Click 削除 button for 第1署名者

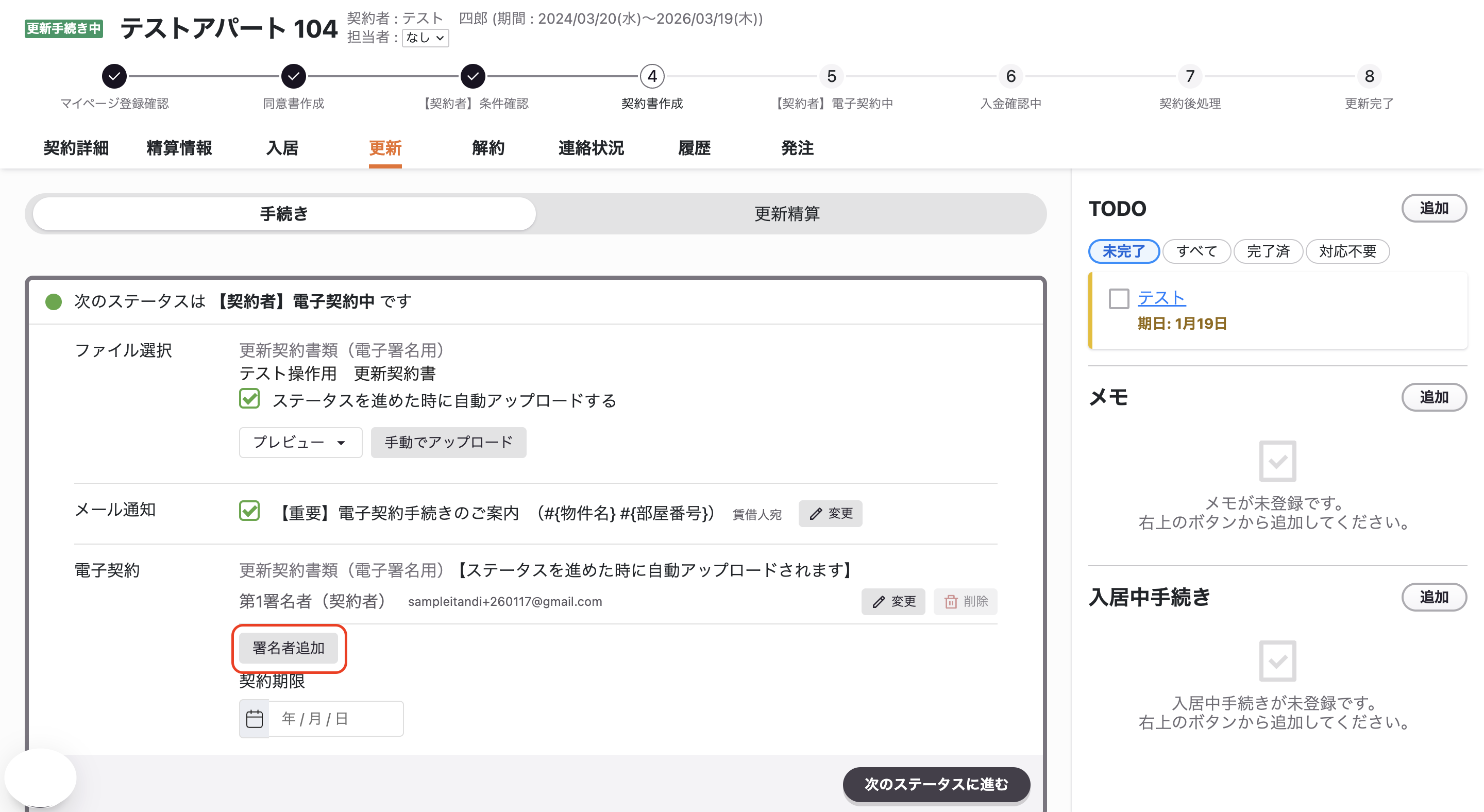click(966, 601)
